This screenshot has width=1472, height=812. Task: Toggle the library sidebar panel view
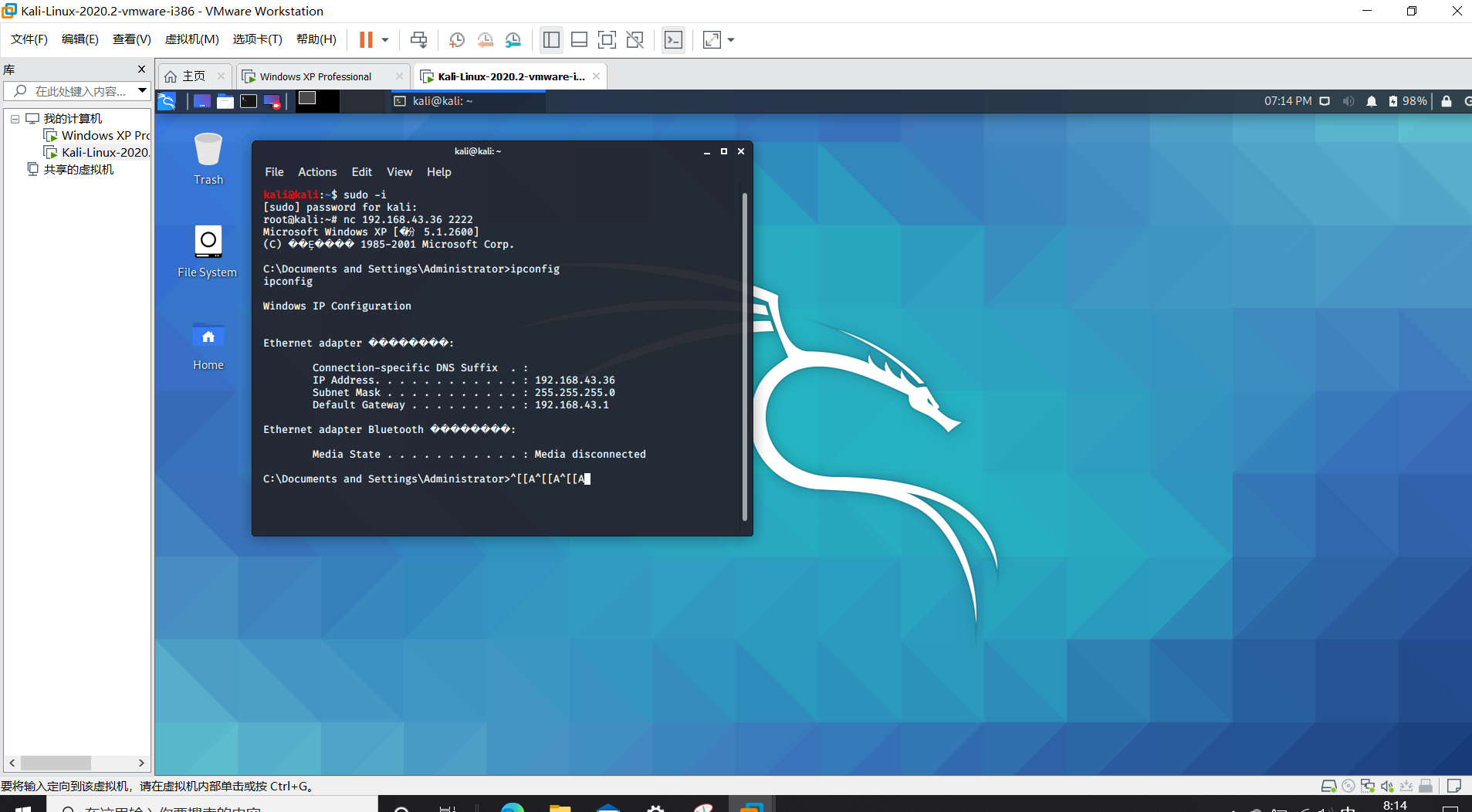pyautogui.click(x=551, y=40)
